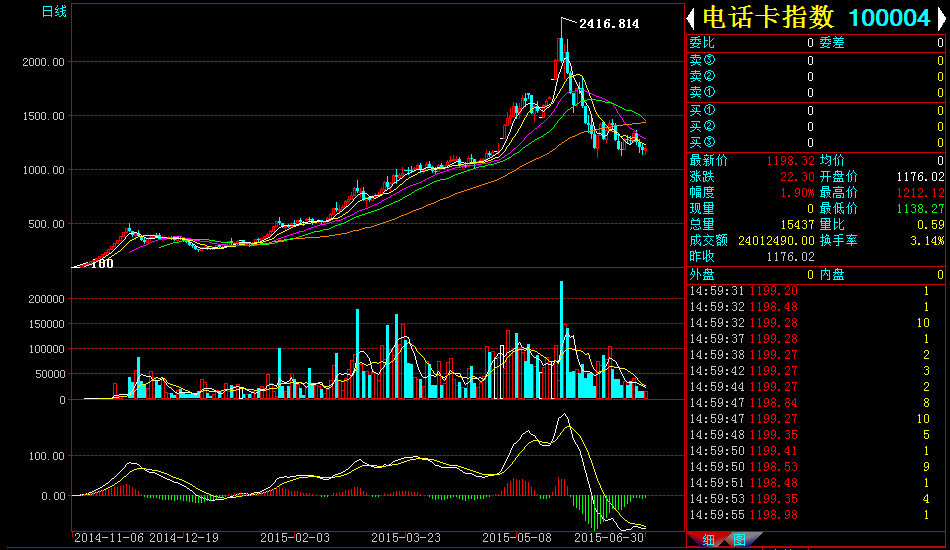Select the 买① order row

coord(816,111)
